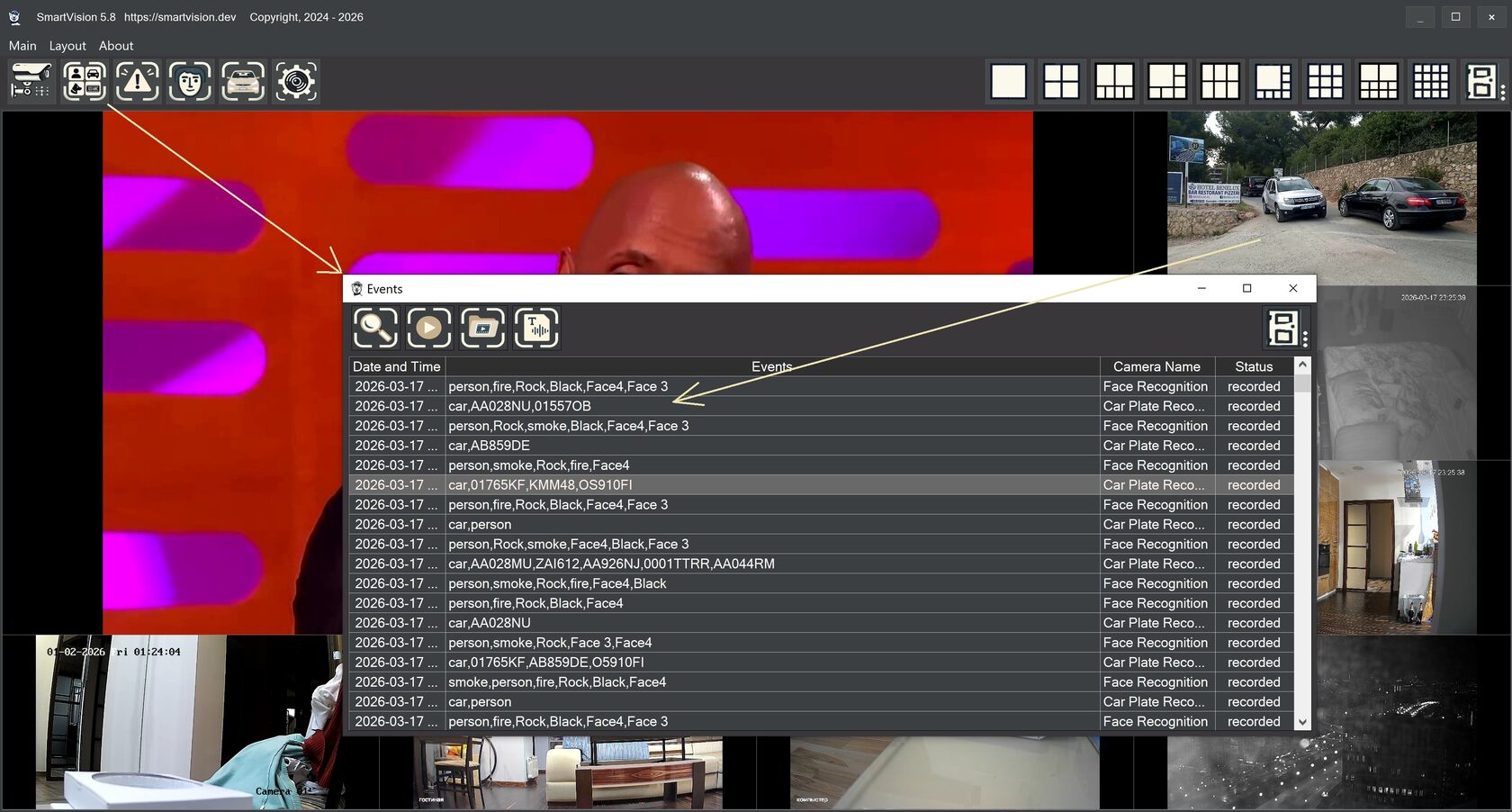The width and height of the screenshot is (1512, 812).
Task: Open the About menu
Action: click(x=116, y=46)
